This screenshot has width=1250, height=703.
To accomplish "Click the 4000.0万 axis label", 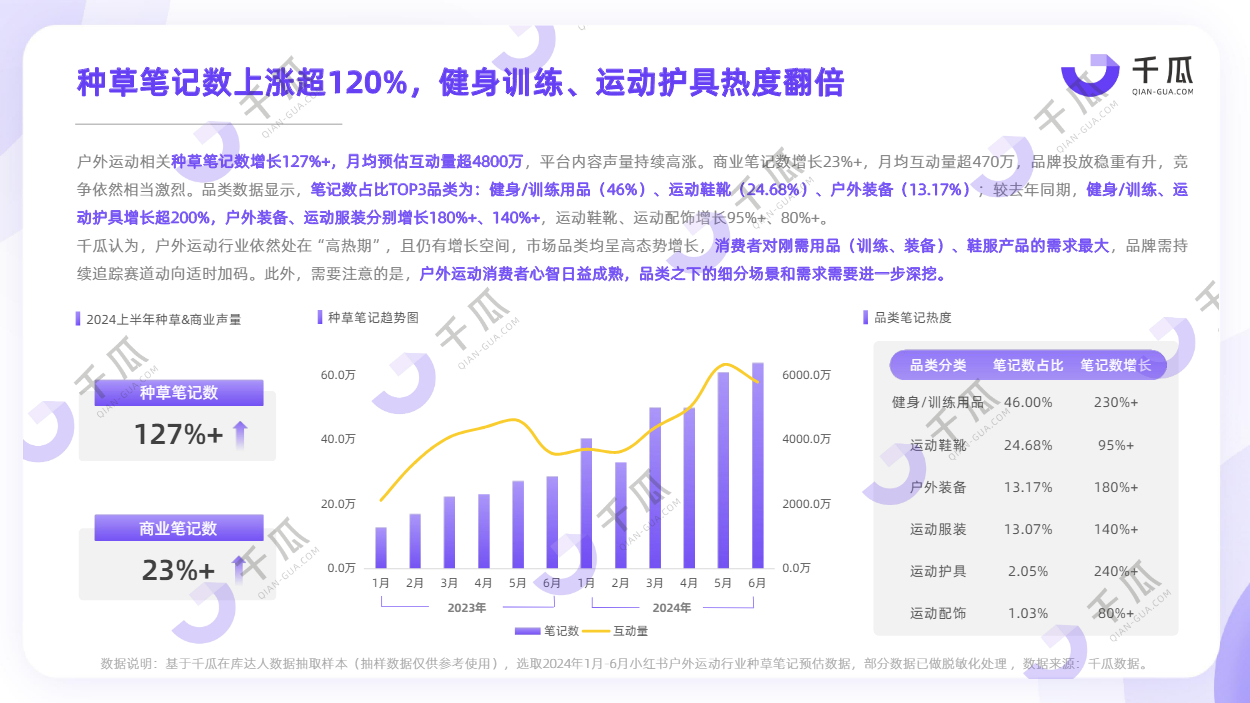I will pyautogui.click(x=807, y=439).
